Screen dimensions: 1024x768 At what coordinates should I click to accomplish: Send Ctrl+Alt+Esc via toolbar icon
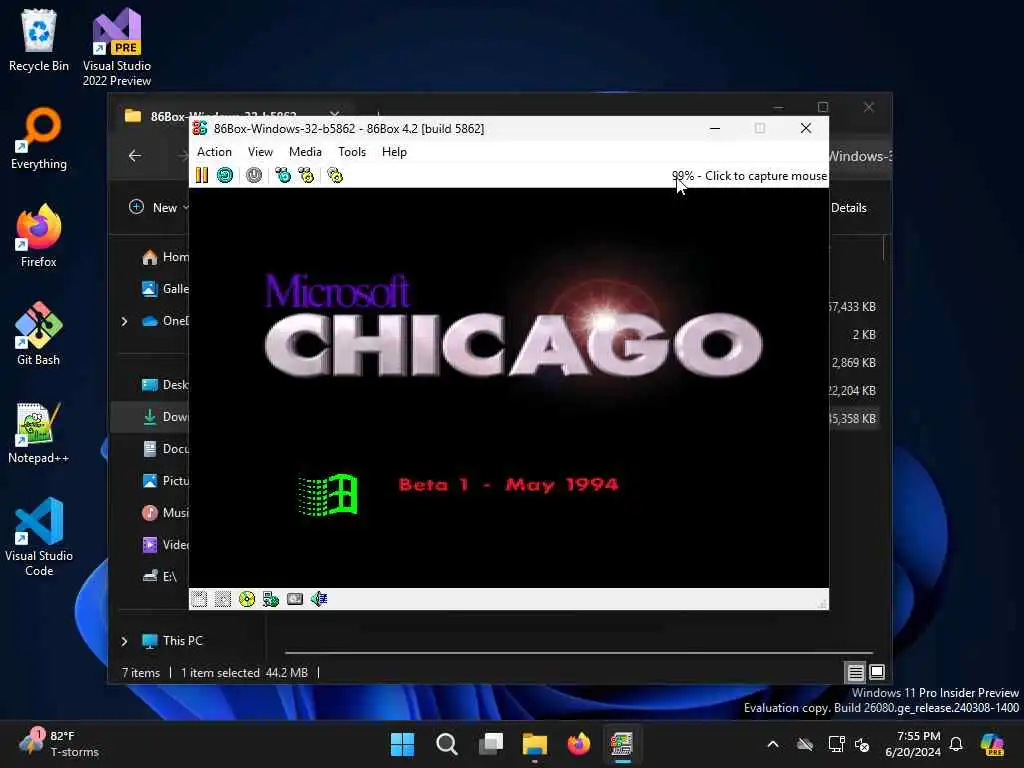coord(306,175)
